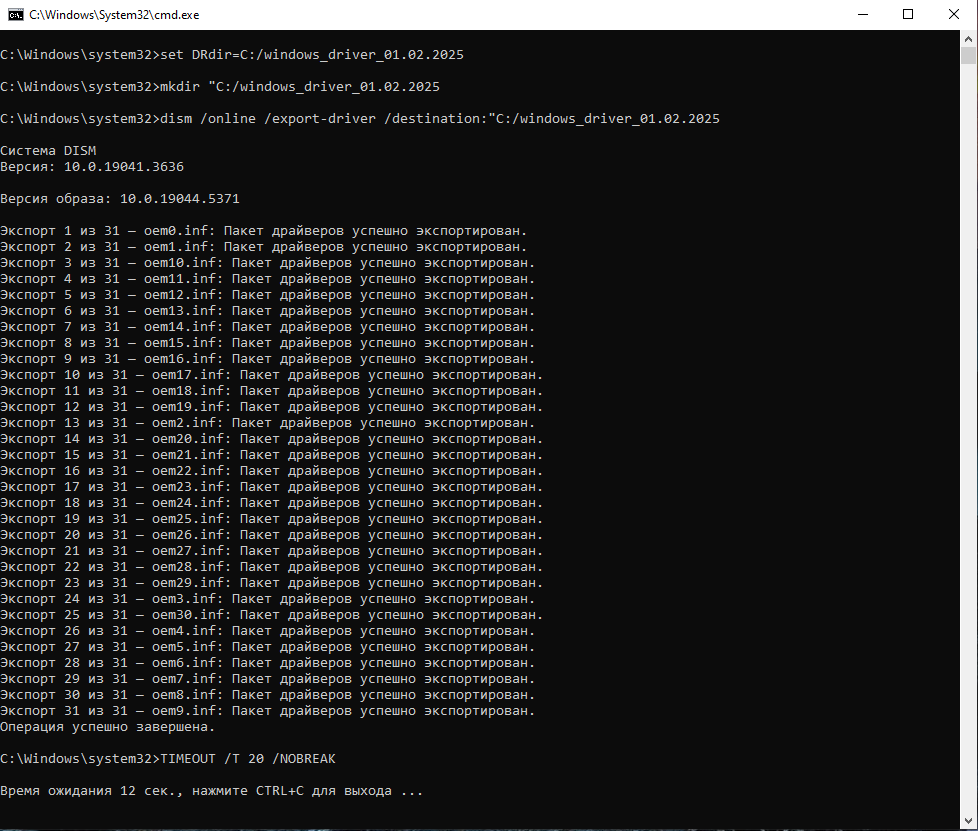Click the export line for oem25.inf
Image resolution: width=978 pixels, height=831 pixels.
[x=272, y=519]
